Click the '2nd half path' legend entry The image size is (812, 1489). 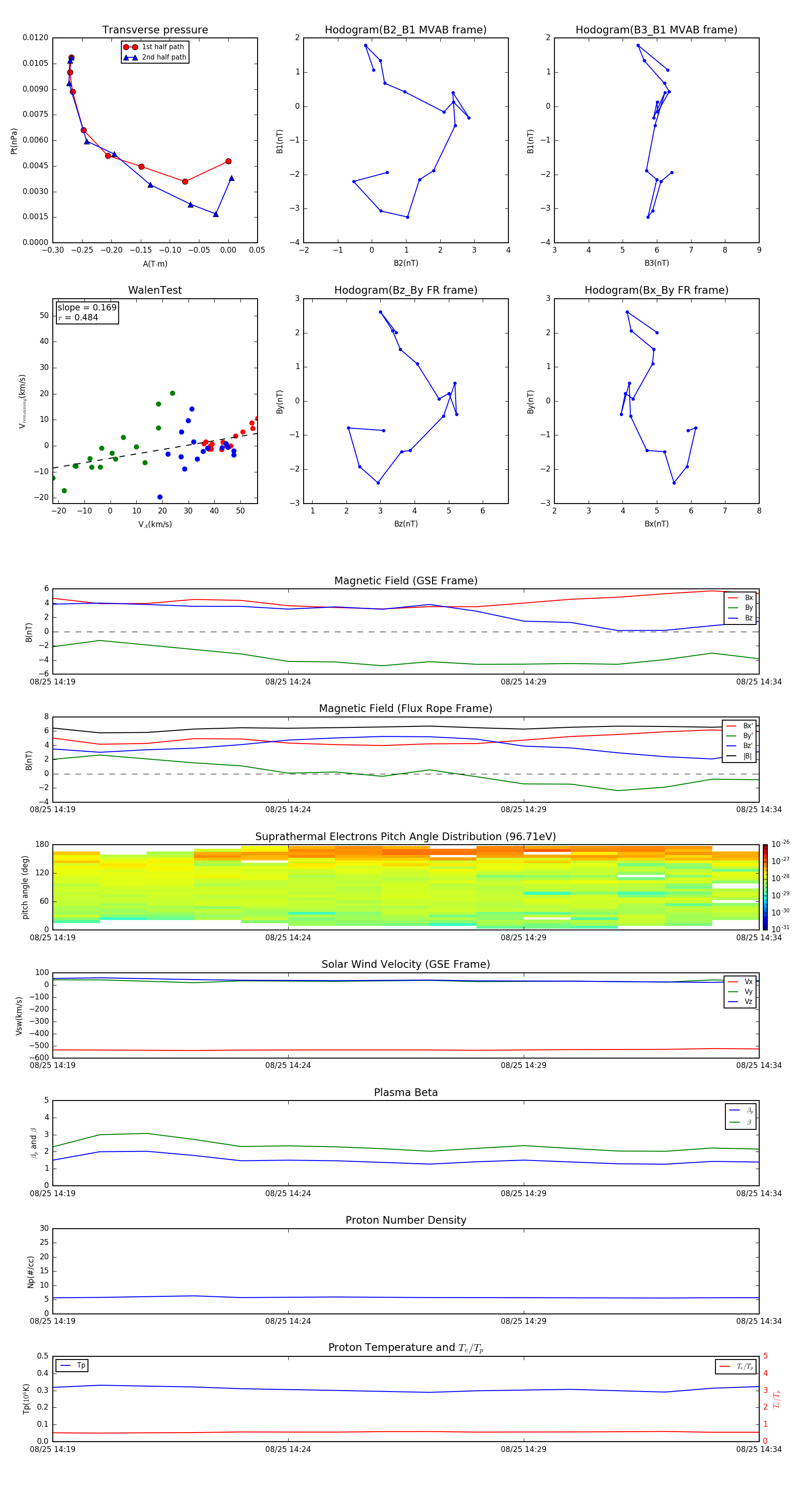point(154,57)
